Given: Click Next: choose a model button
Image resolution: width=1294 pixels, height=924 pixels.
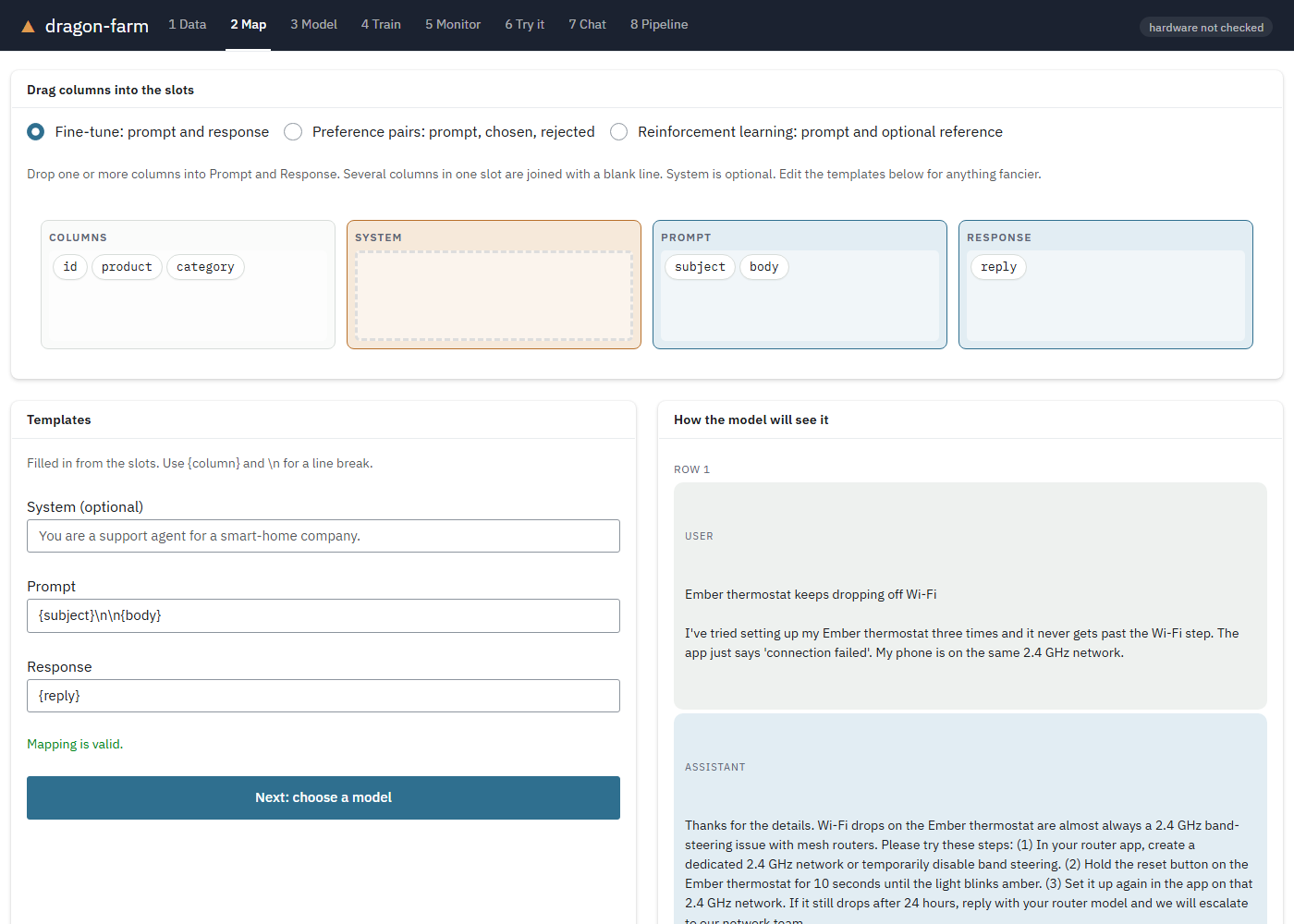Looking at the screenshot, I should click(323, 797).
